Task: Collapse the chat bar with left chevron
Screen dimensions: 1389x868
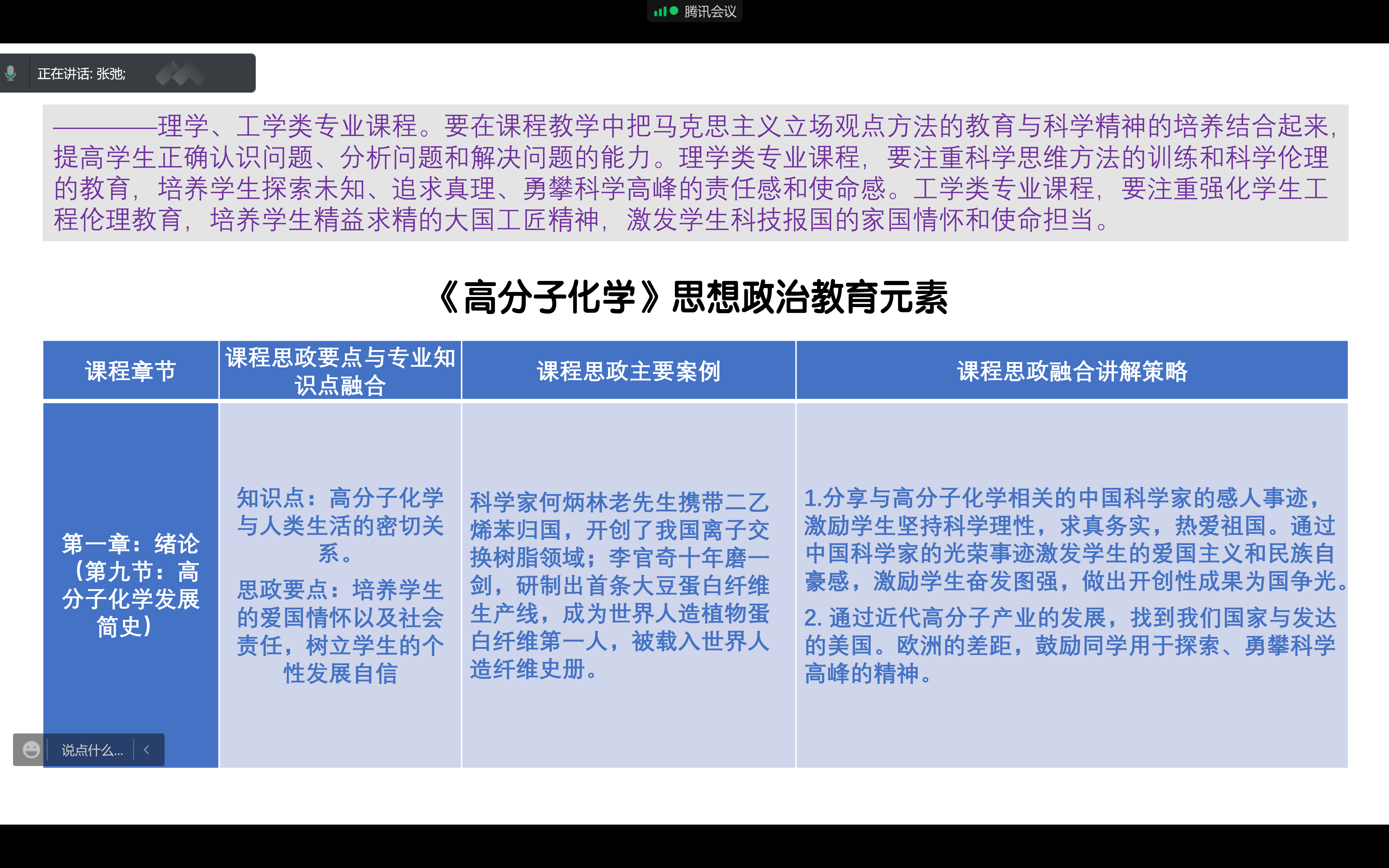Action: [147, 750]
